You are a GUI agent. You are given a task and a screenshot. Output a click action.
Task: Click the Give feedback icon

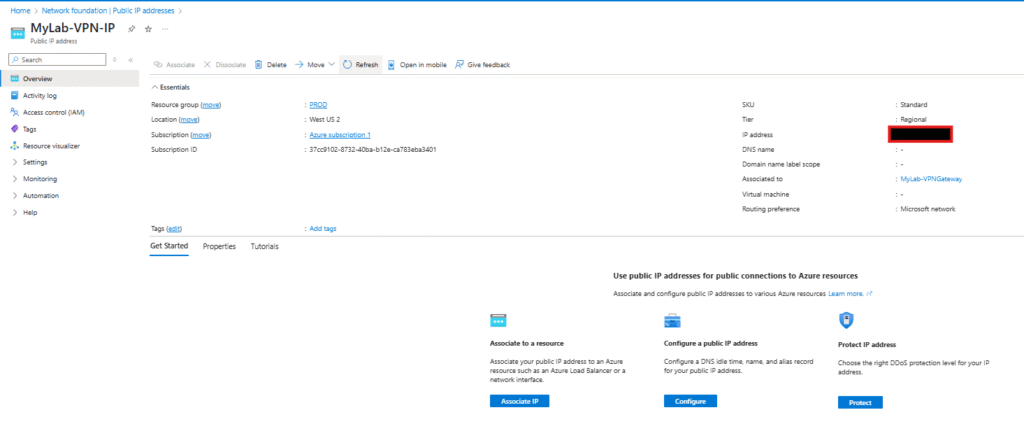point(460,65)
